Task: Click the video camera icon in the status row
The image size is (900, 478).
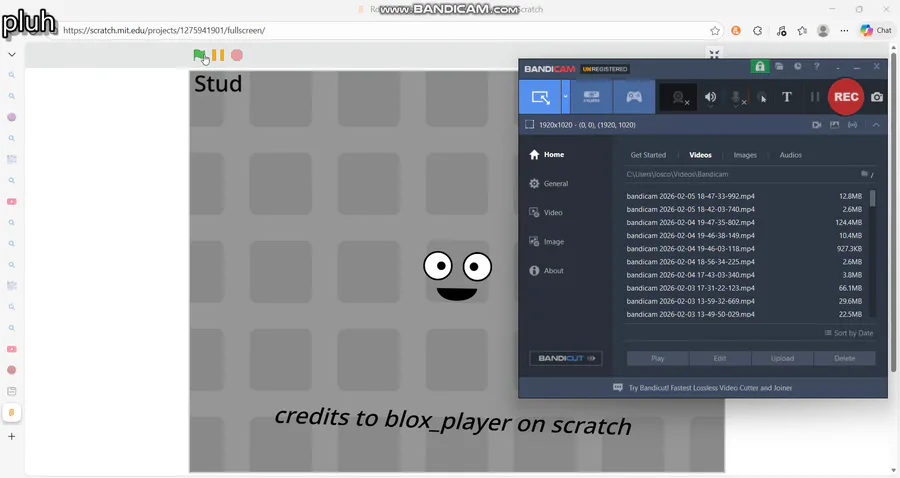Action: [x=817, y=125]
